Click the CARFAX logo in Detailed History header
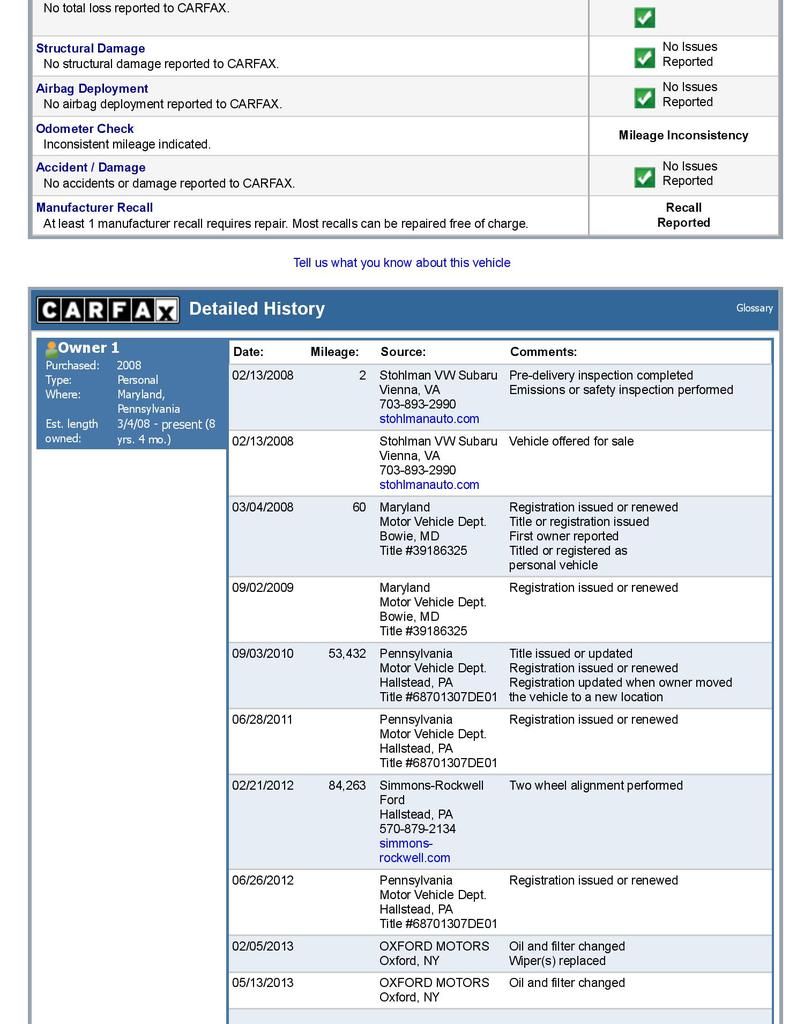Viewport: 804px width, 1024px height. [108, 310]
